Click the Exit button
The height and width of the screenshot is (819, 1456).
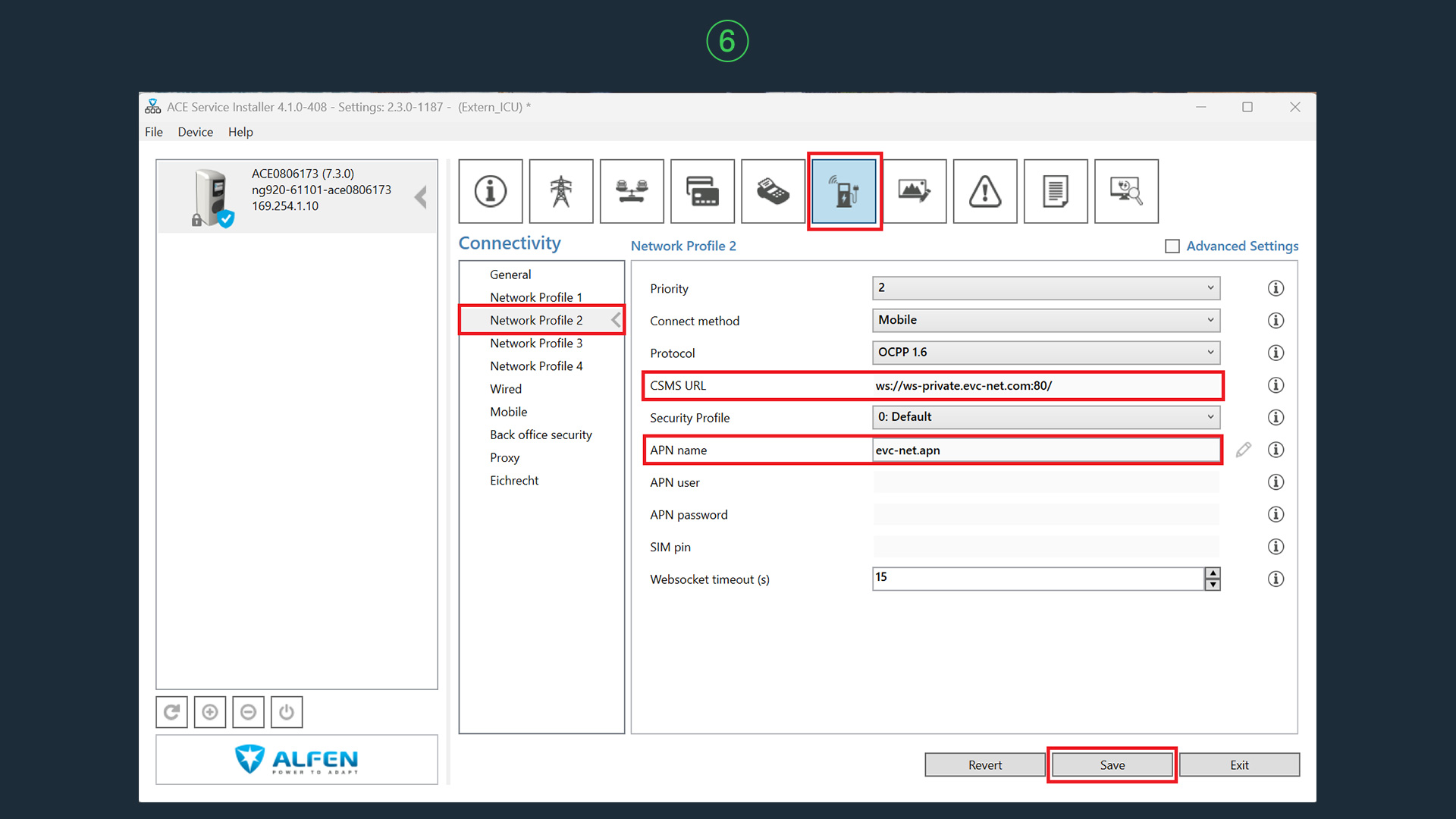tap(1239, 765)
